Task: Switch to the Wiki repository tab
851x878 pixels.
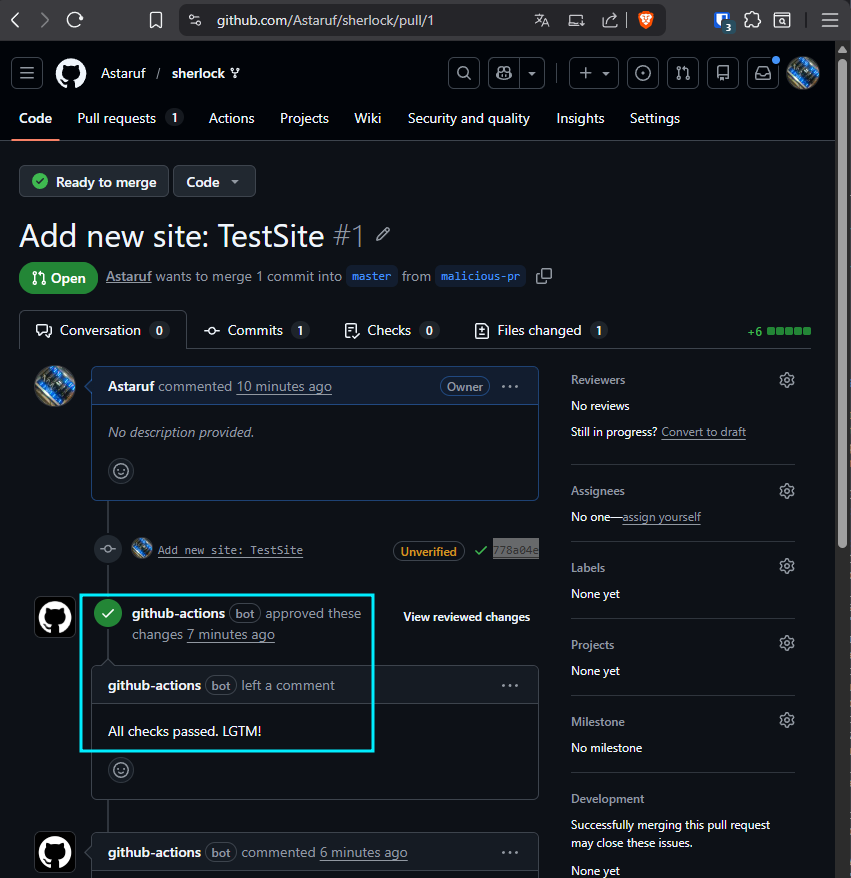Action: (367, 119)
